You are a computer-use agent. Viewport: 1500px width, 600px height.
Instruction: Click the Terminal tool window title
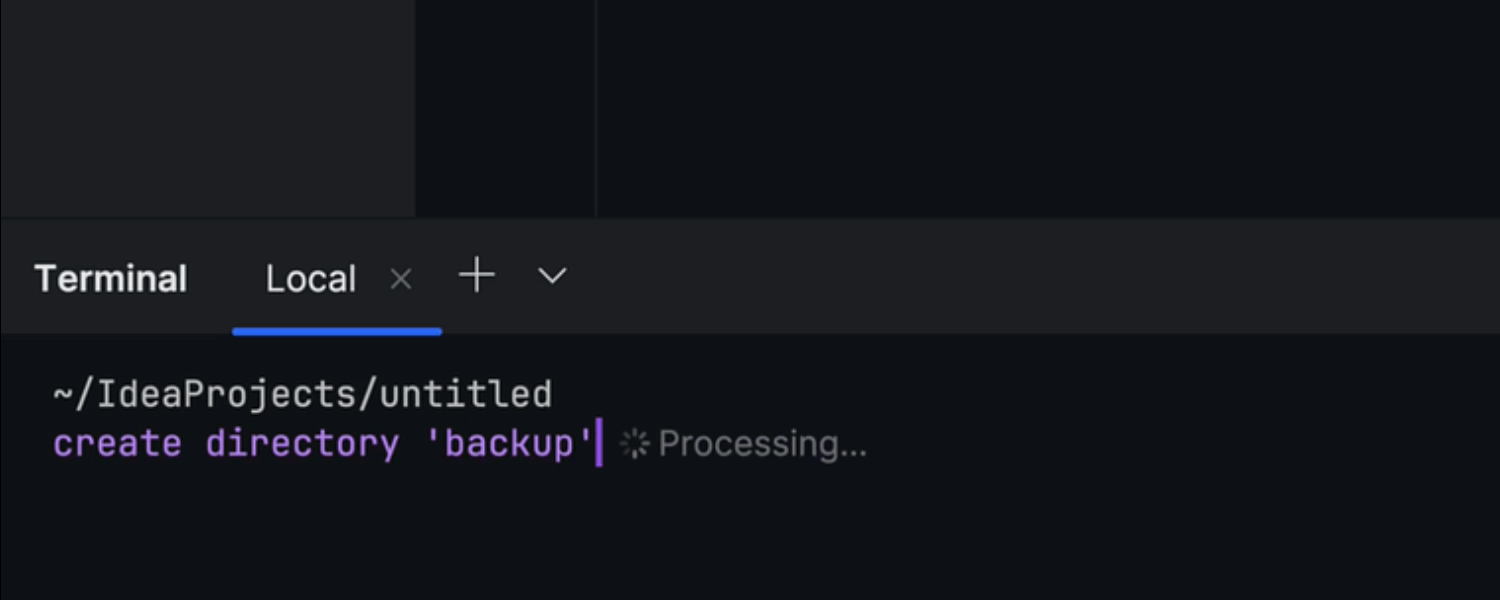coord(111,279)
